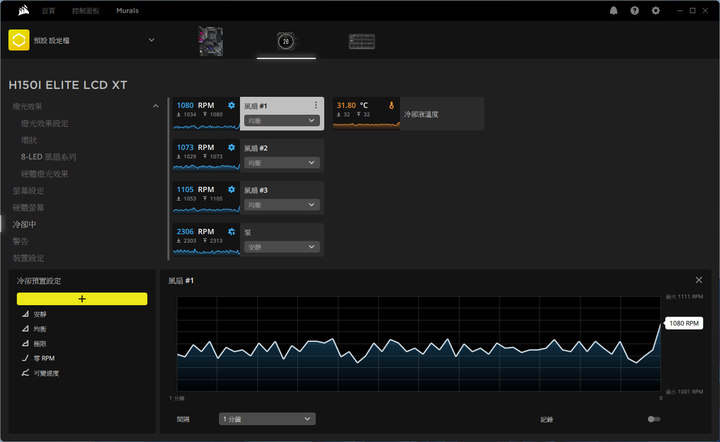Screen dimensions: 720x442
Task: Click the 31.80 °C temperature reading
Action: 352,105
